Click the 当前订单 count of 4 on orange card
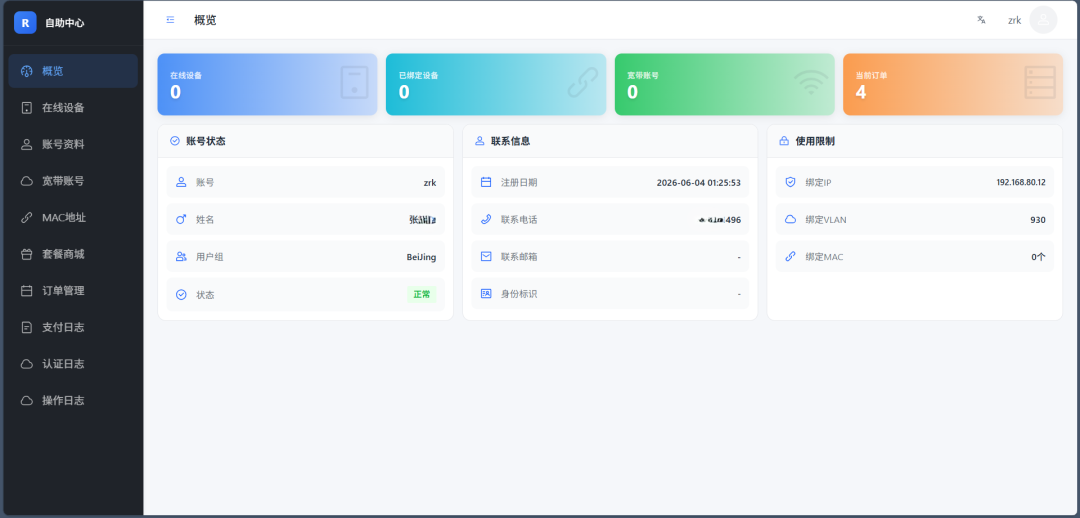 pos(861,92)
